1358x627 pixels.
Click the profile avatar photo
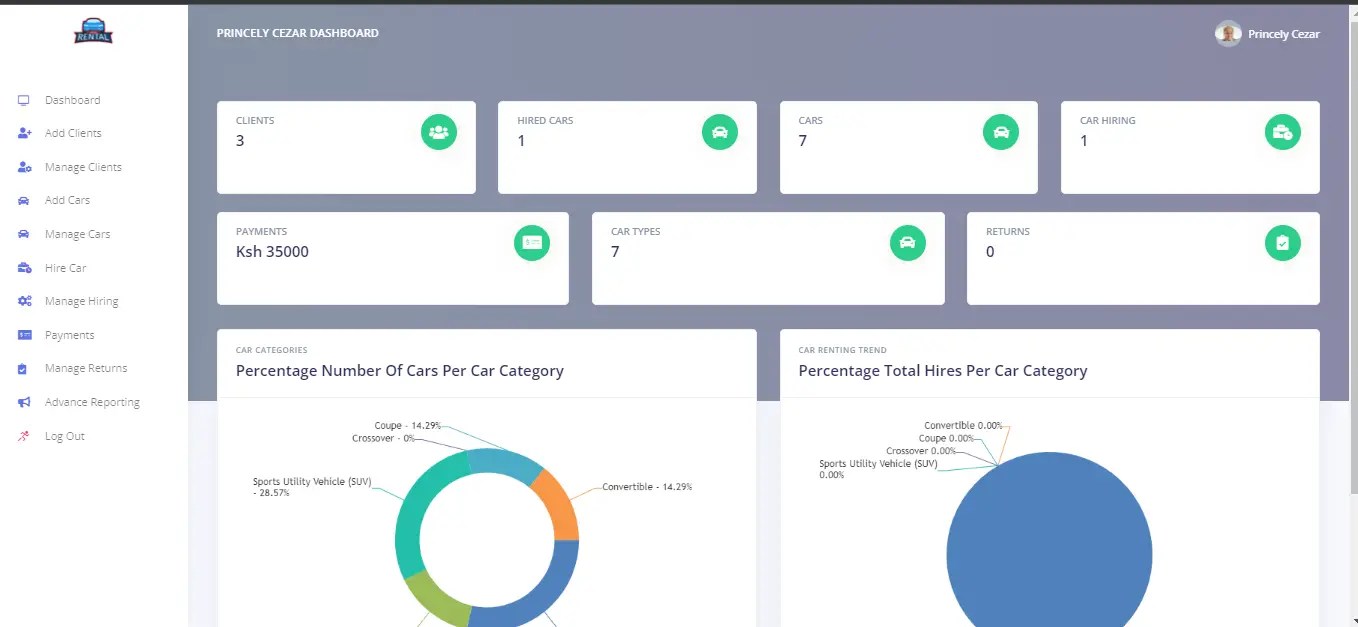pyautogui.click(x=1228, y=33)
